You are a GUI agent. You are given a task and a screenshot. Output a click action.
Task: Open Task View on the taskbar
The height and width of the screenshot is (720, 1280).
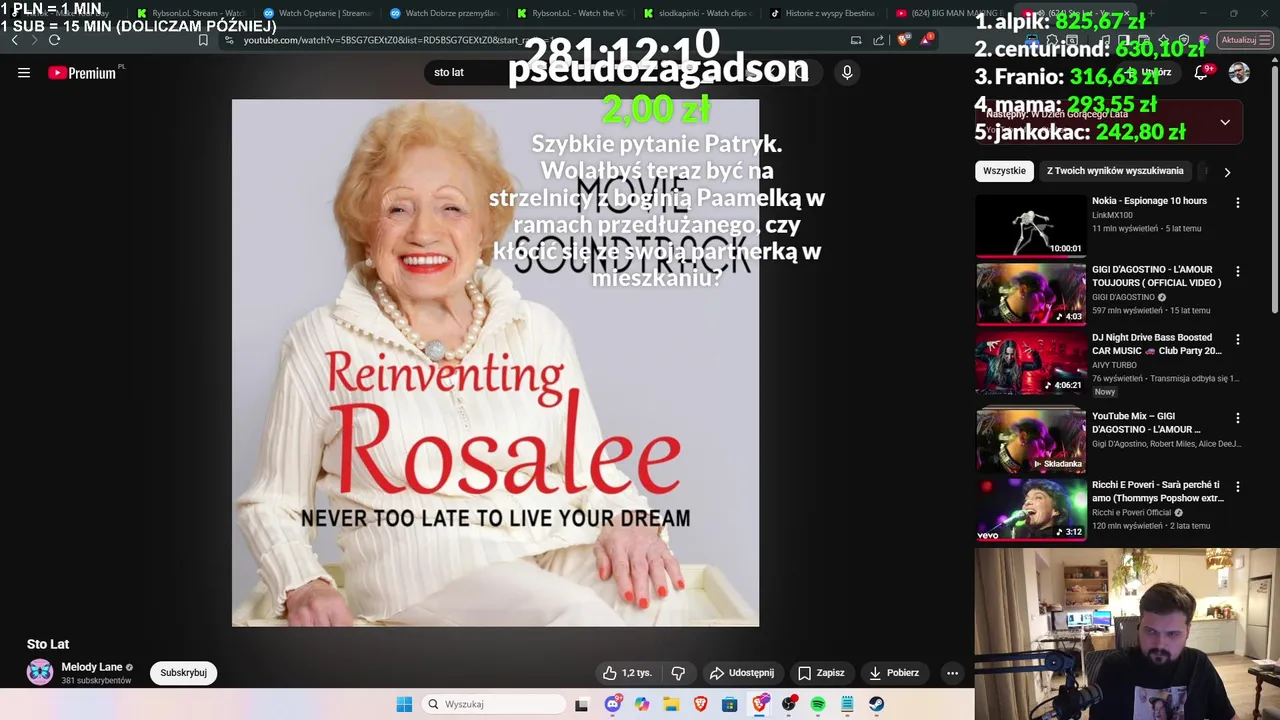(x=581, y=704)
